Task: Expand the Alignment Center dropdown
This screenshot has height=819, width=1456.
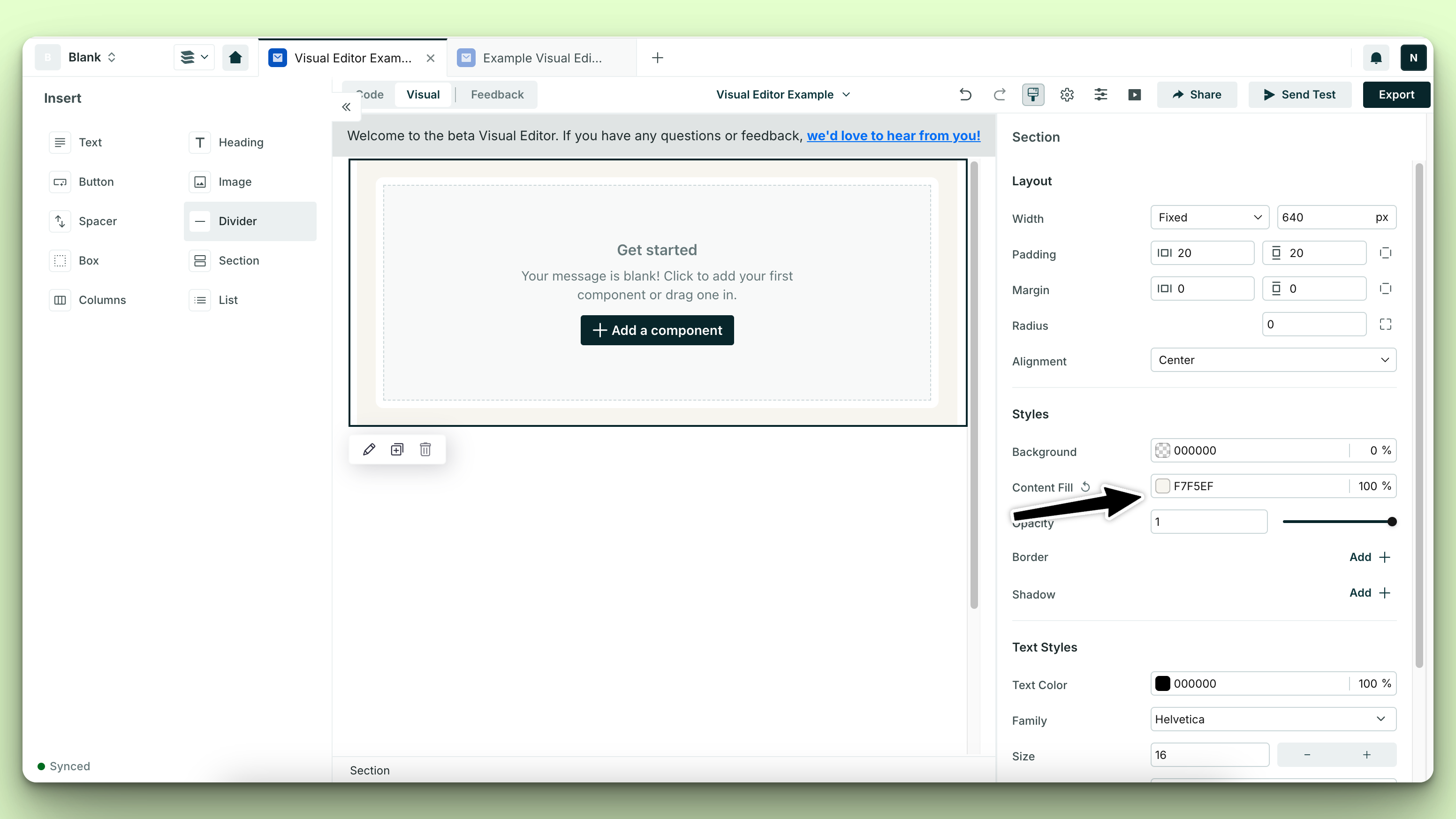Action: [1273, 360]
